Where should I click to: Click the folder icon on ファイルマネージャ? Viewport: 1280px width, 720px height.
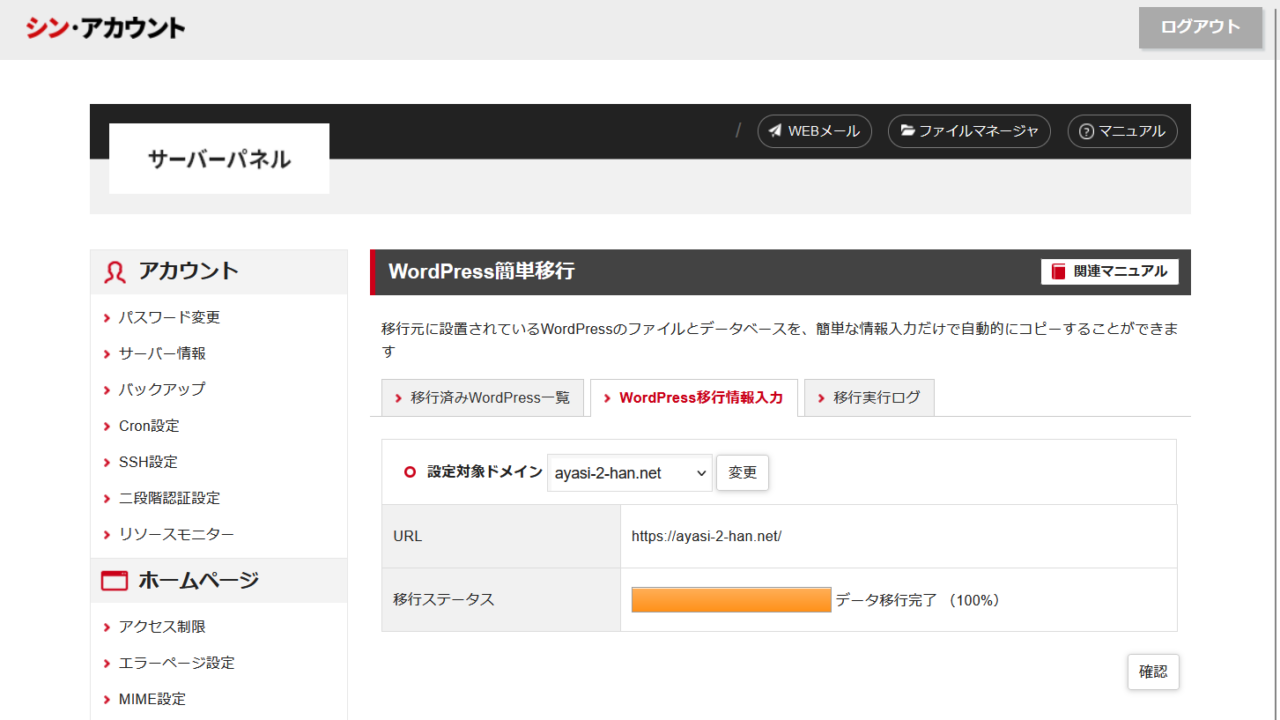(907, 131)
